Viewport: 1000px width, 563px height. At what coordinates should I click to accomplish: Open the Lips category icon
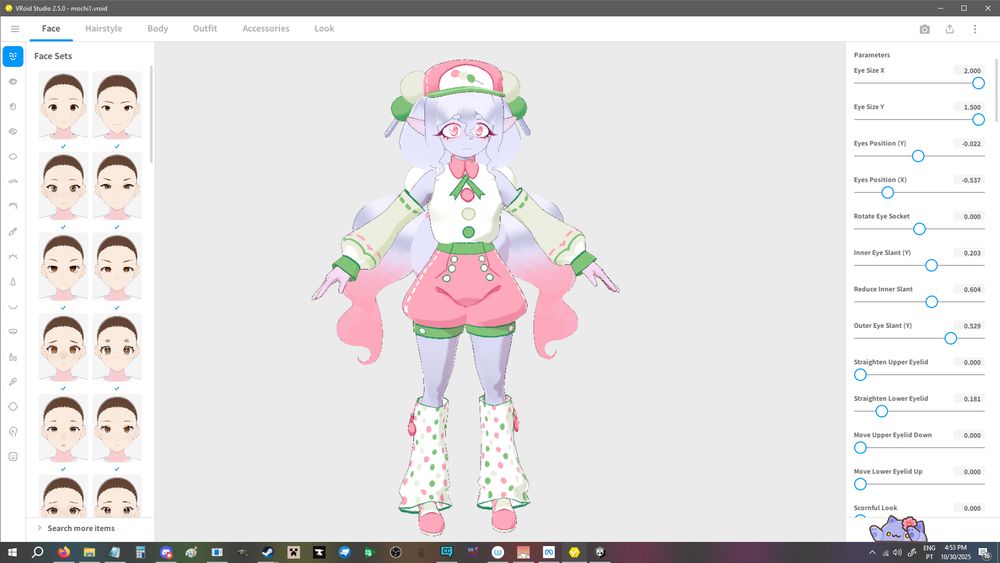tap(13, 332)
